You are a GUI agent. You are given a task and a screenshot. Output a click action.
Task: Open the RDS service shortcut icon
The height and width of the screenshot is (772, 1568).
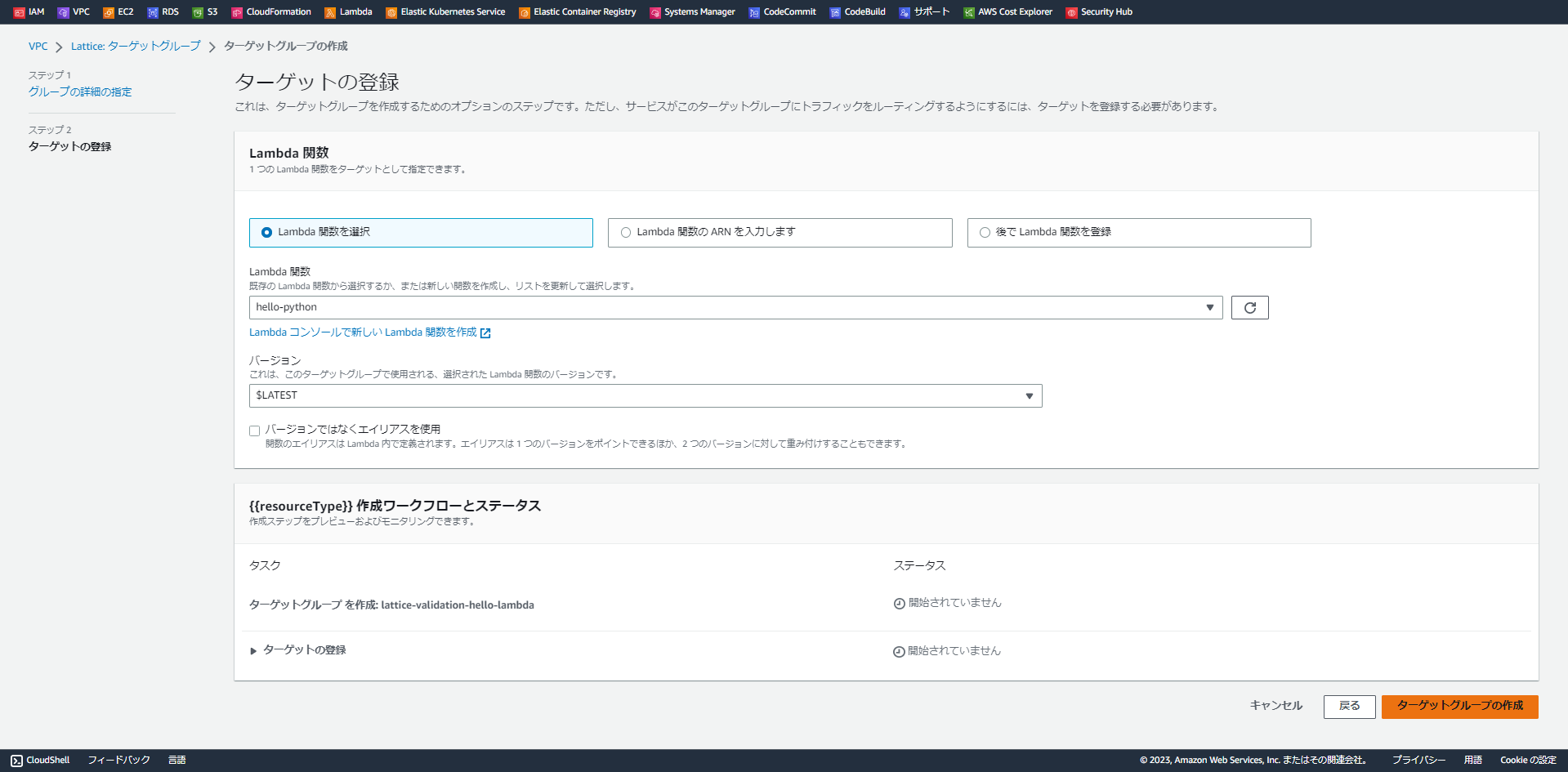pos(153,12)
